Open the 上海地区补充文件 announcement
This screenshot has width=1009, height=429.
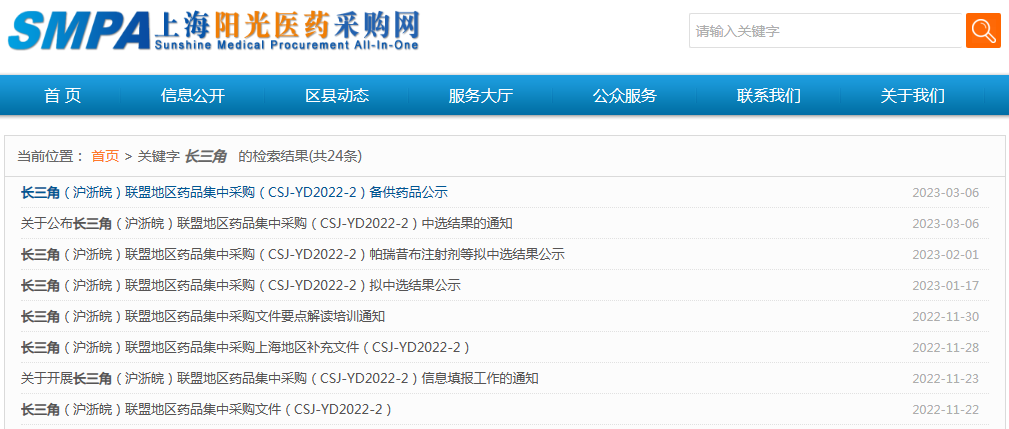[x=245, y=347]
